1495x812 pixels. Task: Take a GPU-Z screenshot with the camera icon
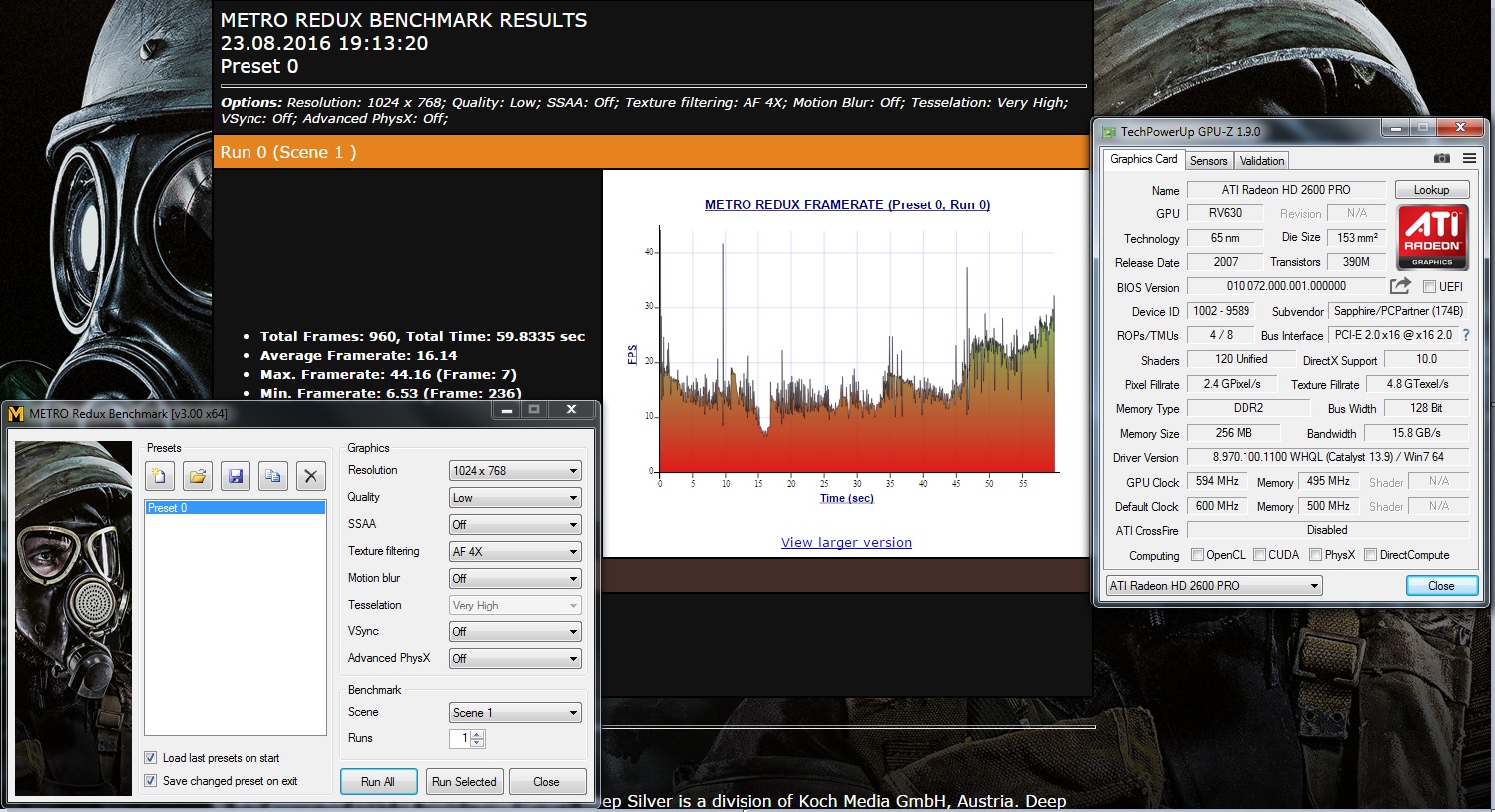[1441, 159]
